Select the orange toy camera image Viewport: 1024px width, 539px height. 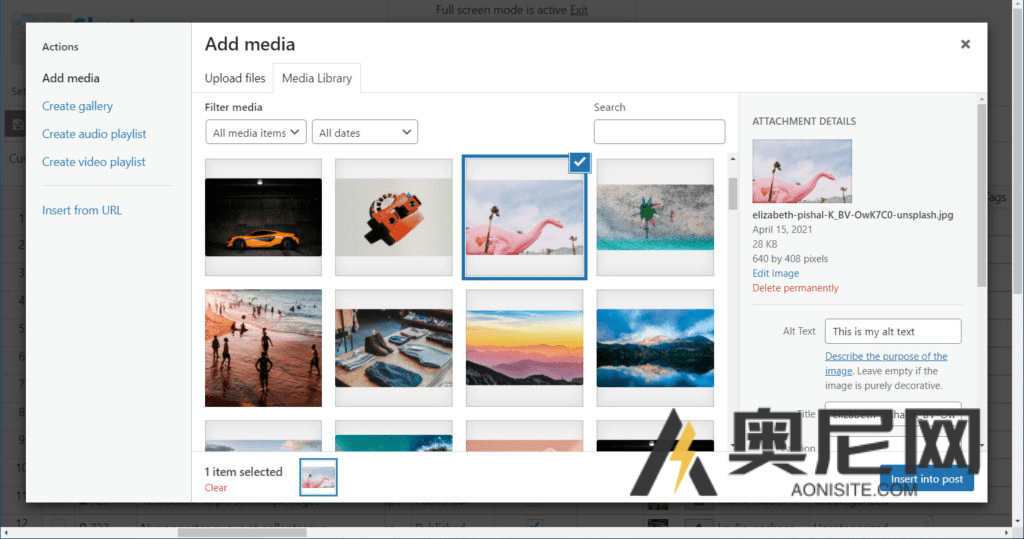(x=394, y=217)
